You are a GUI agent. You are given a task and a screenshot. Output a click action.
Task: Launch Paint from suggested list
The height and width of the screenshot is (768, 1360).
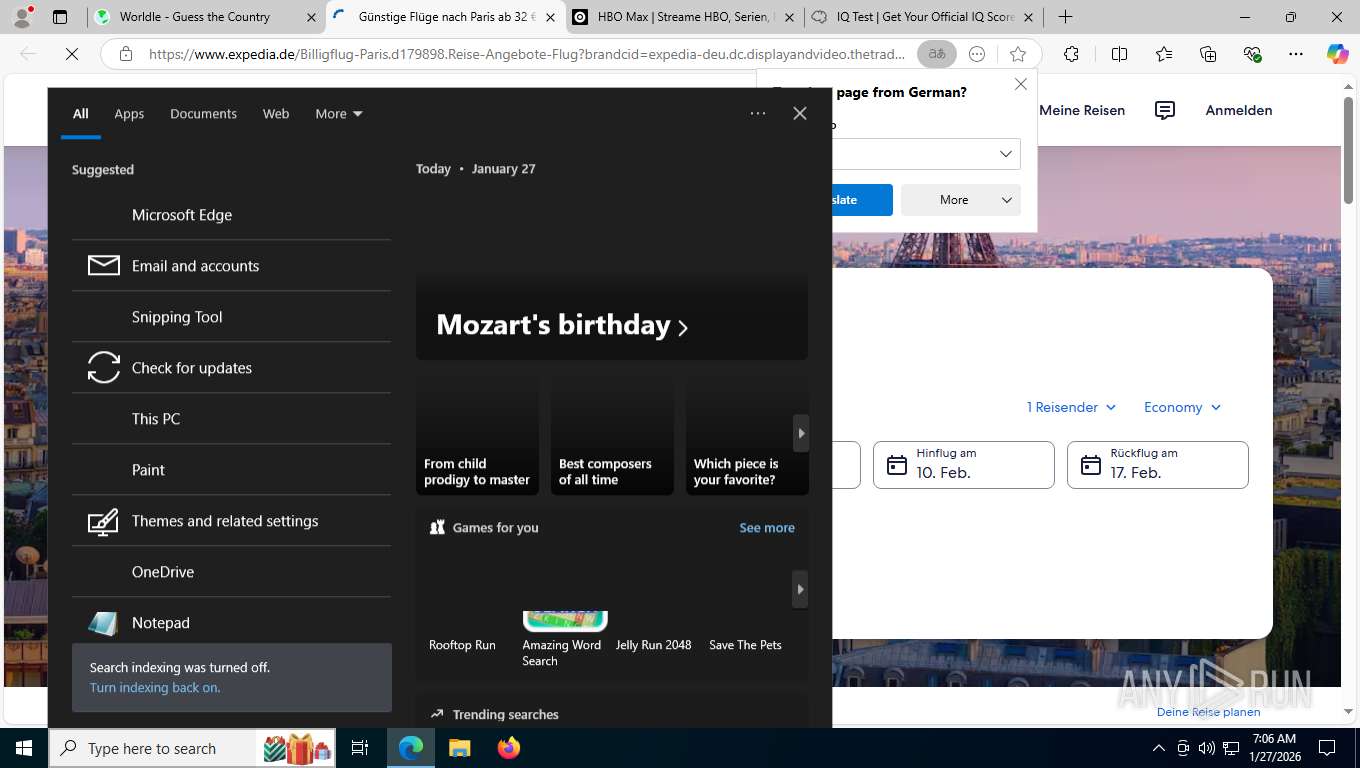(231, 470)
